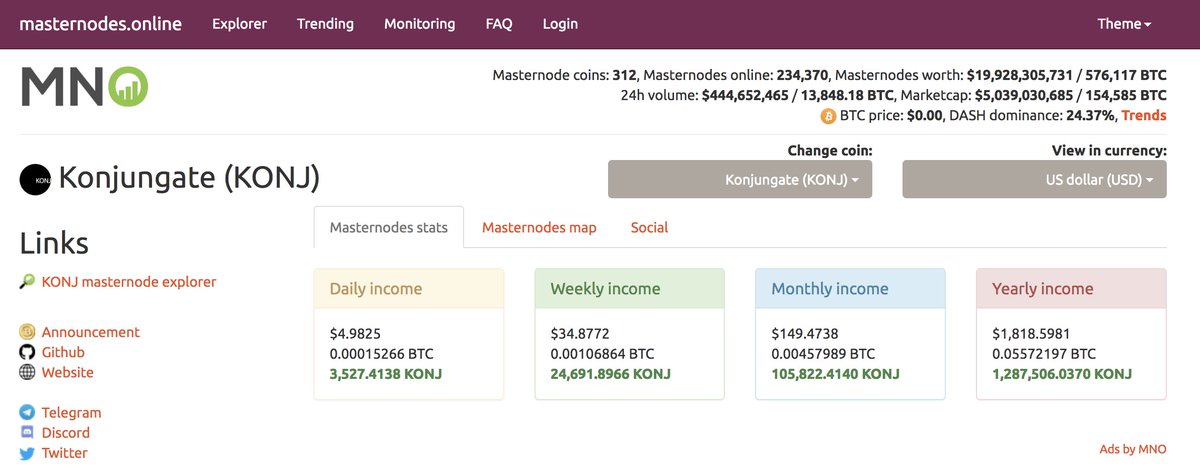The image size is (1200, 476).
Task: Open Explorer in the top navigation
Action: click(x=239, y=24)
